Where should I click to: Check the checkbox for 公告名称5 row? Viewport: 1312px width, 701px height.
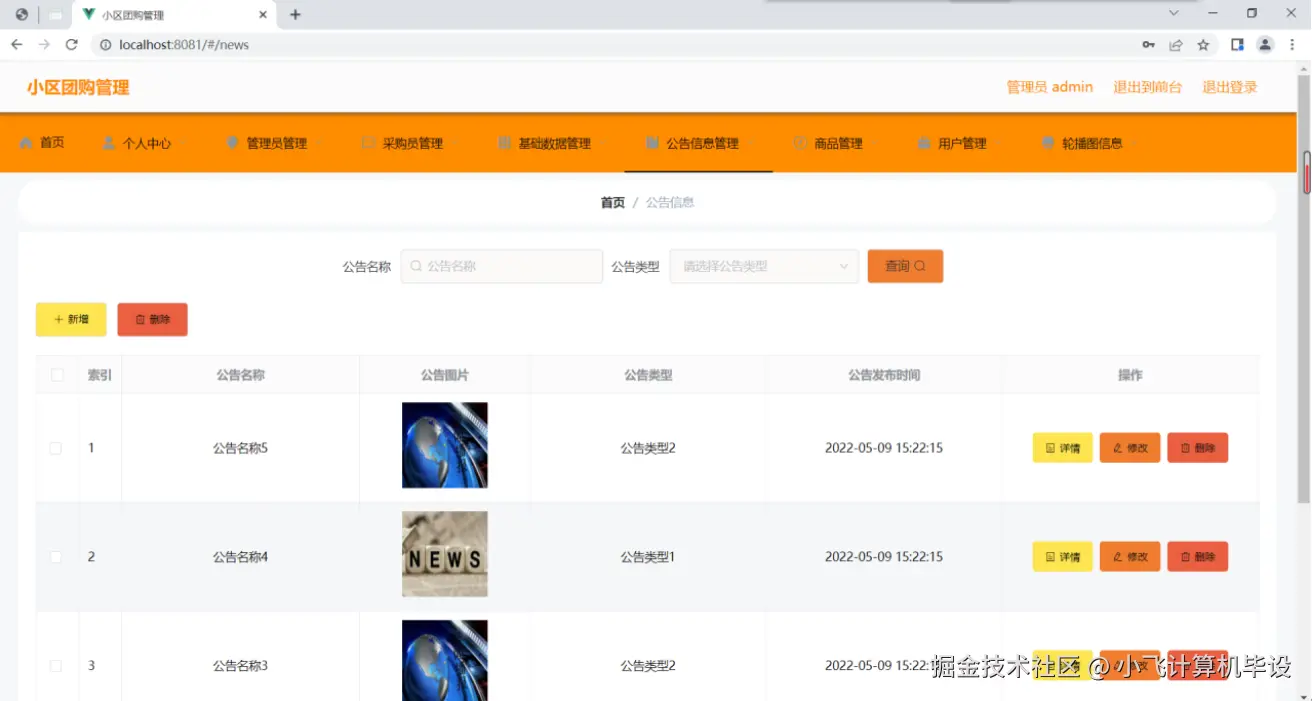pyautogui.click(x=56, y=448)
